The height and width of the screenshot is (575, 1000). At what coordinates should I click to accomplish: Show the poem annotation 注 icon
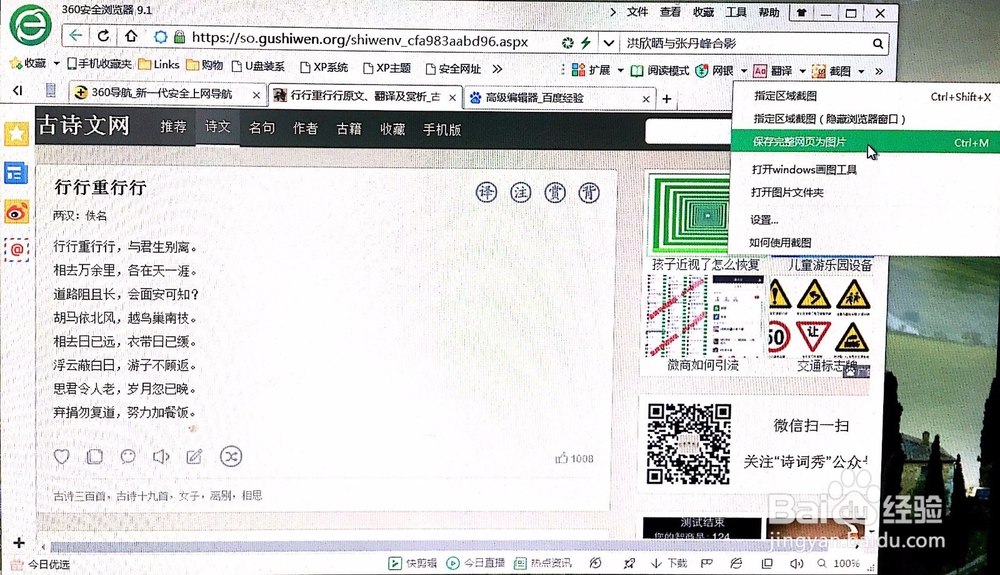520,192
